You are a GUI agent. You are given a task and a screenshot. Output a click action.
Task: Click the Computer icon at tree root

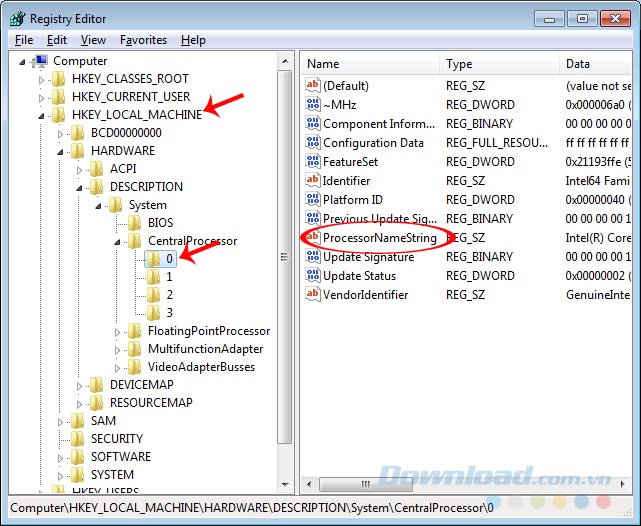coord(41,61)
